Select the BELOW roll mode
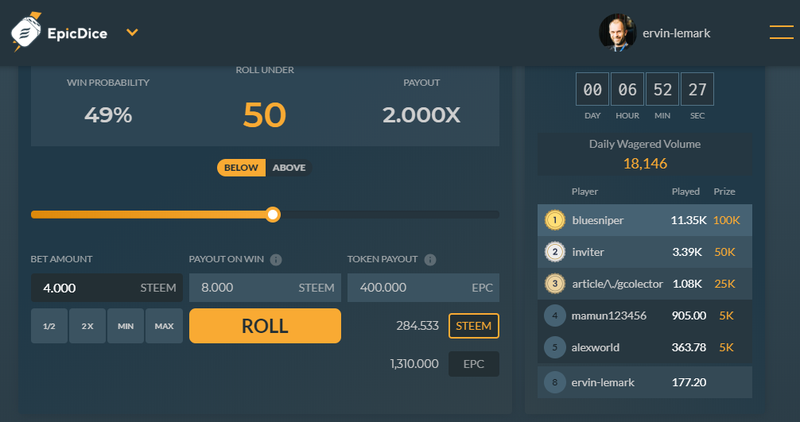The width and height of the screenshot is (800, 422). pos(241,167)
